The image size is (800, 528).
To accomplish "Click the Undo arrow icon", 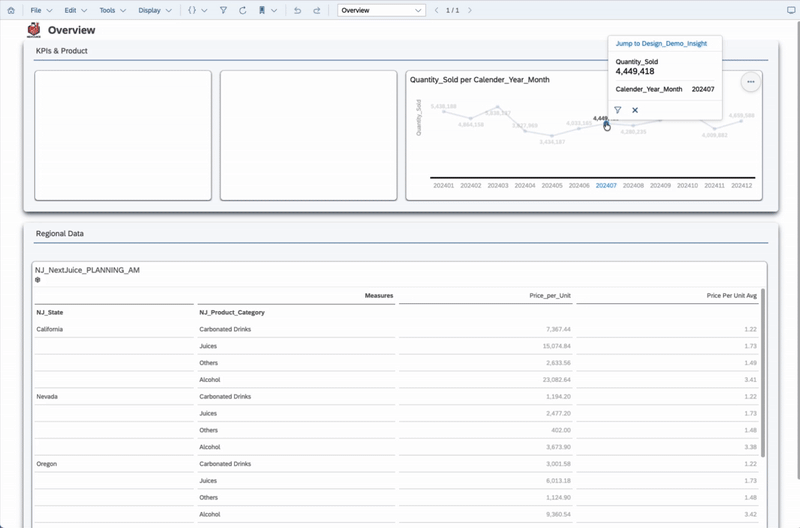I will 297,10.
